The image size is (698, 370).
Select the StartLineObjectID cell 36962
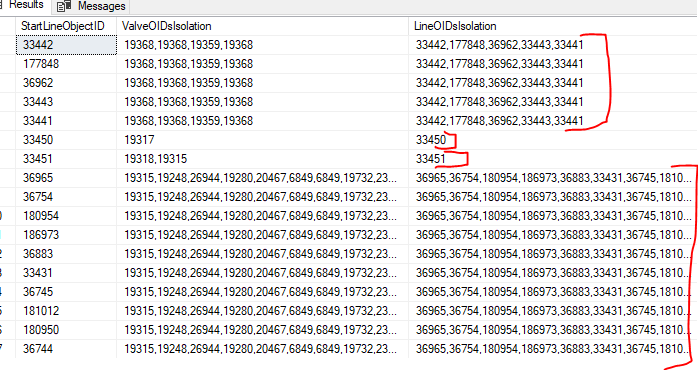click(x=66, y=83)
